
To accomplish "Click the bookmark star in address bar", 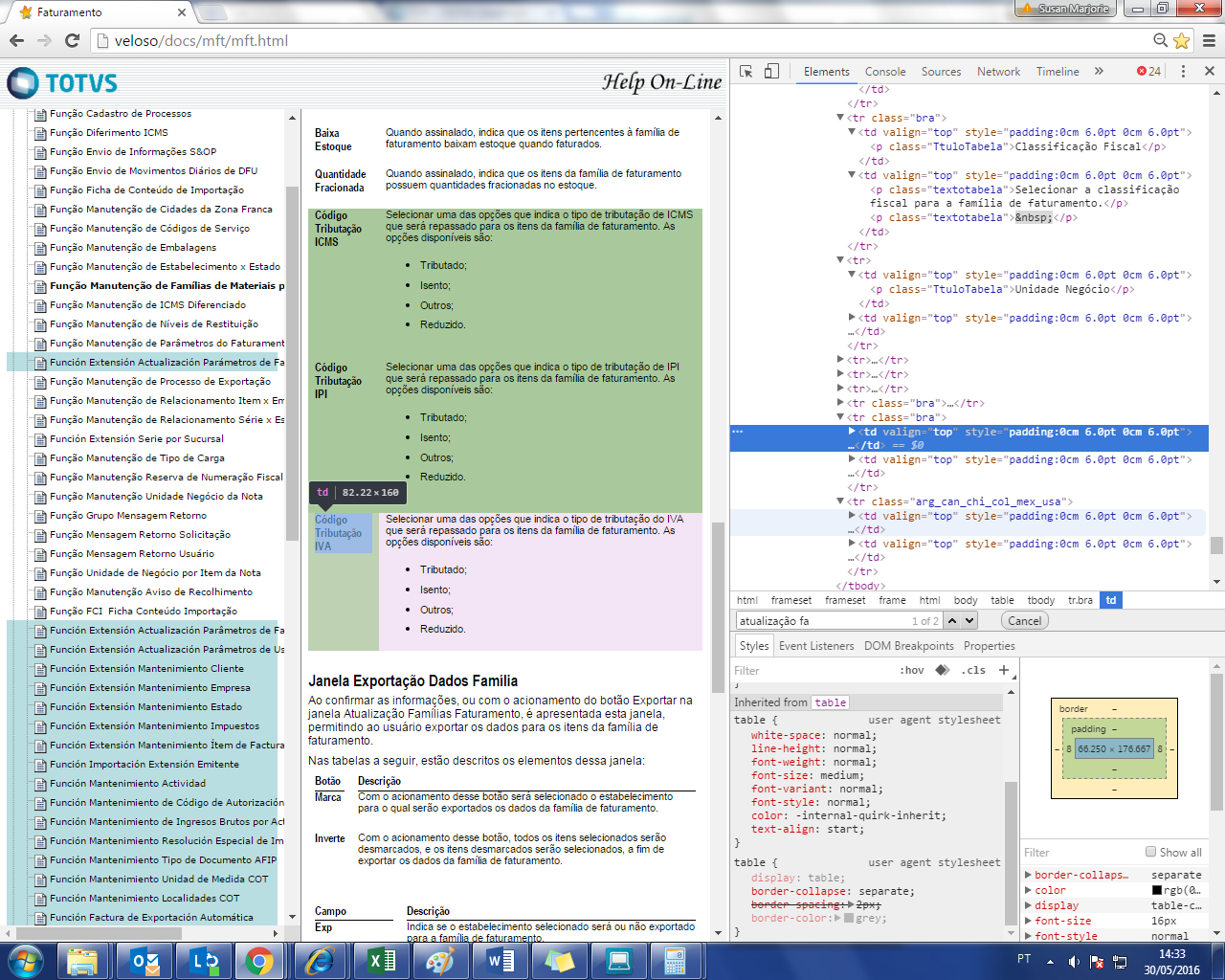I will [x=1182, y=41].
